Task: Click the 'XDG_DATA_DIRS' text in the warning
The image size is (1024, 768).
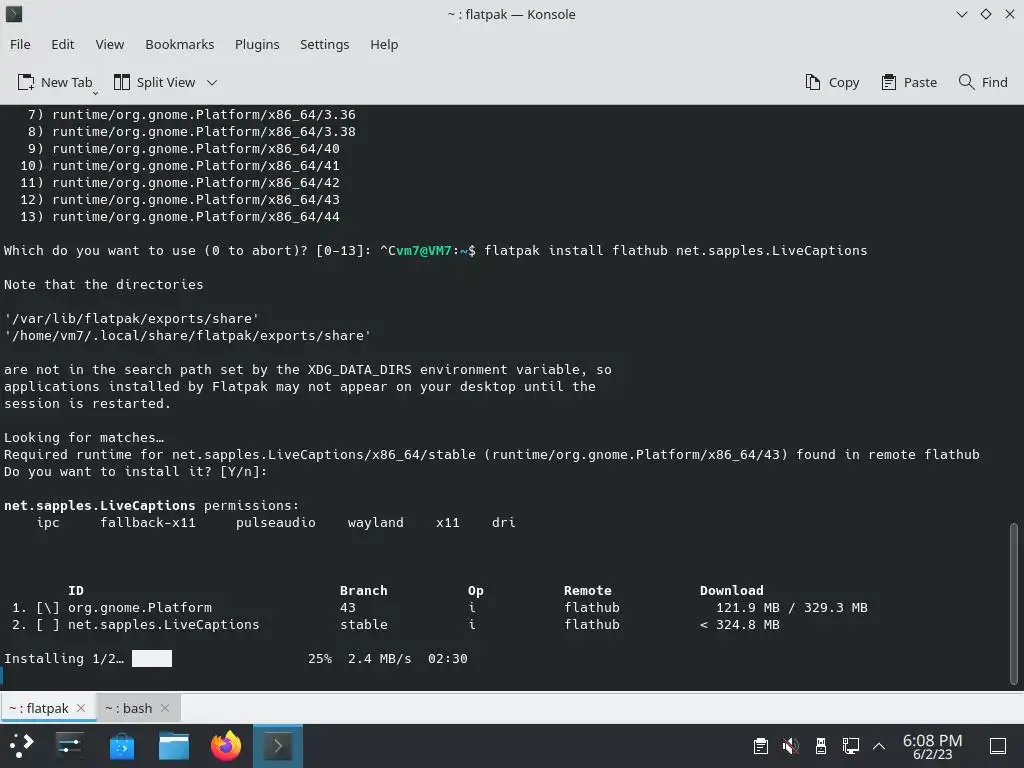Action: (360, 370)
